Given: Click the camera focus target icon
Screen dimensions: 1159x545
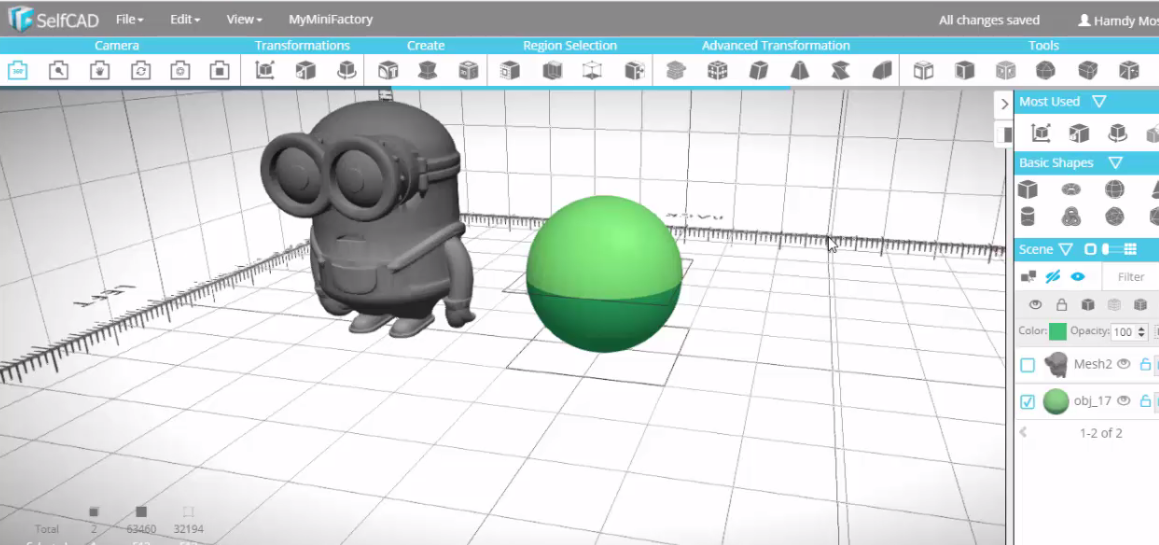Looking at the screenshot, I should [x=180, y=71].
